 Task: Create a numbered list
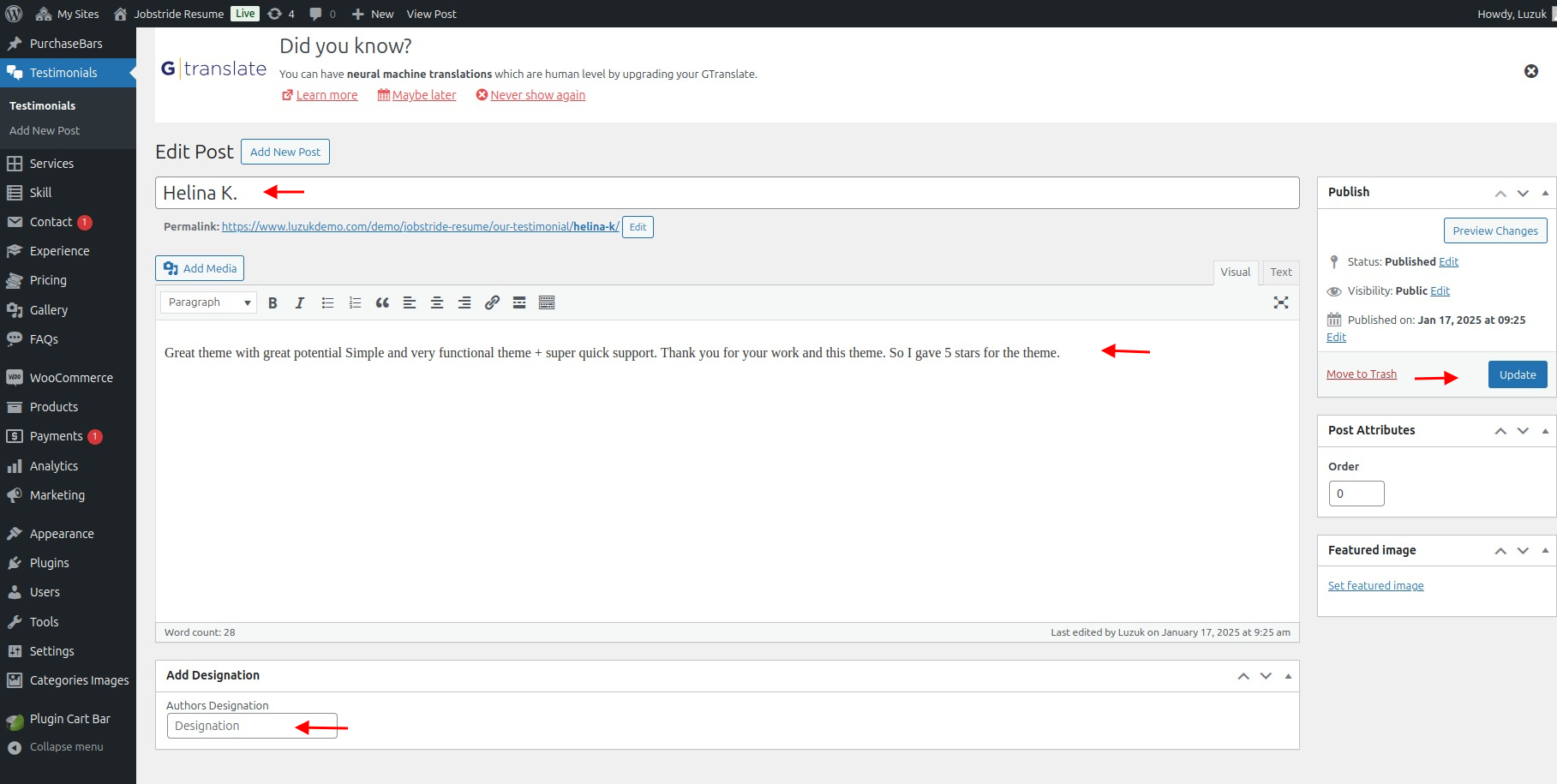tap(355, 302)
